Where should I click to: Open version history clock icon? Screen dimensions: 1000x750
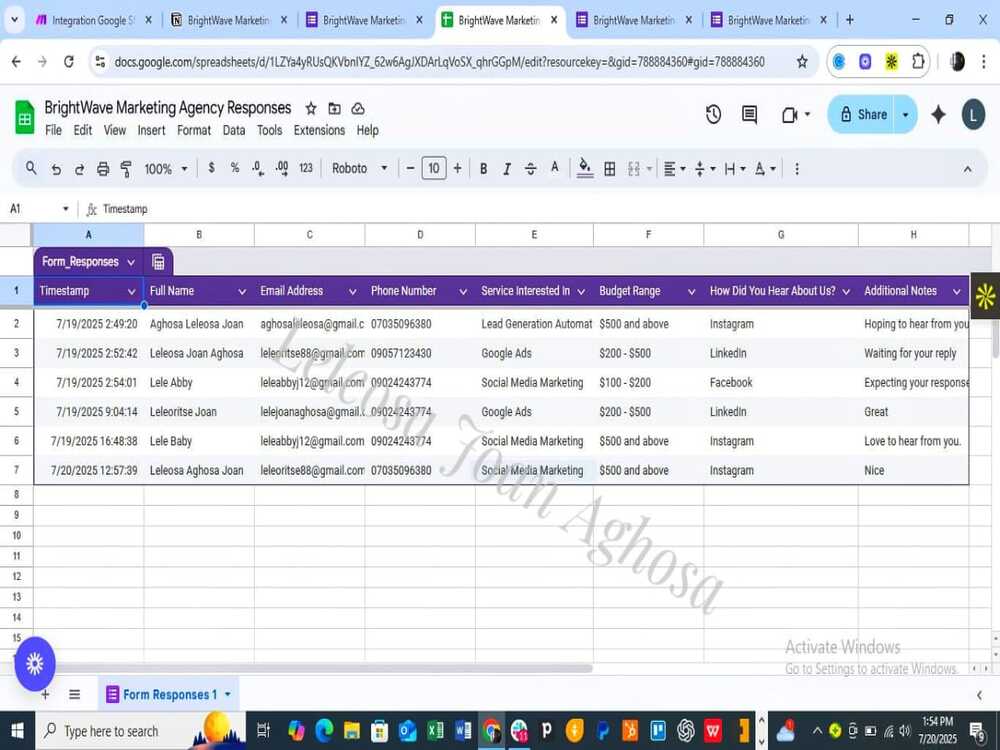pos(713,115)
